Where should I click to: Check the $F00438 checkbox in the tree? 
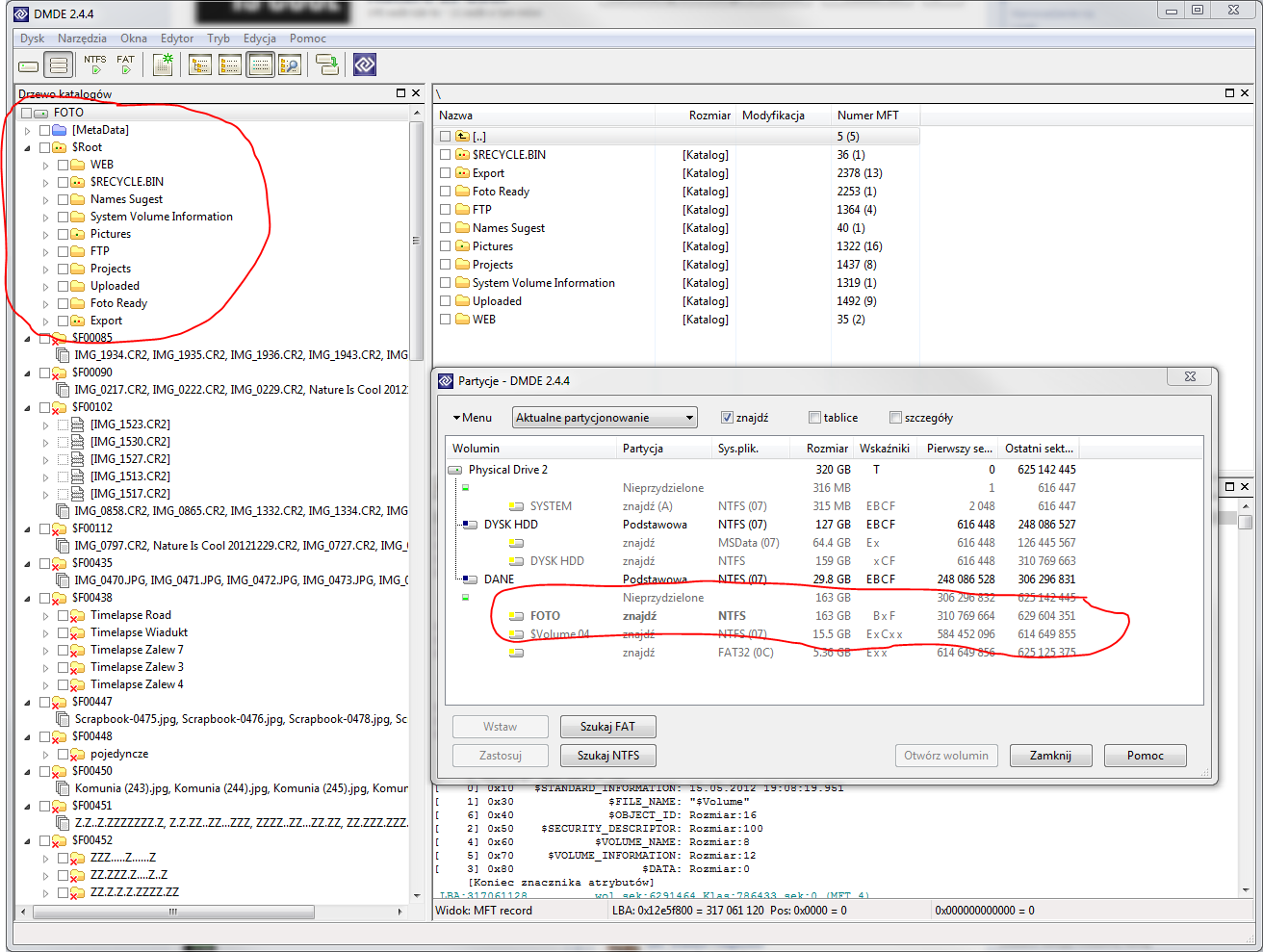point(44,598)
